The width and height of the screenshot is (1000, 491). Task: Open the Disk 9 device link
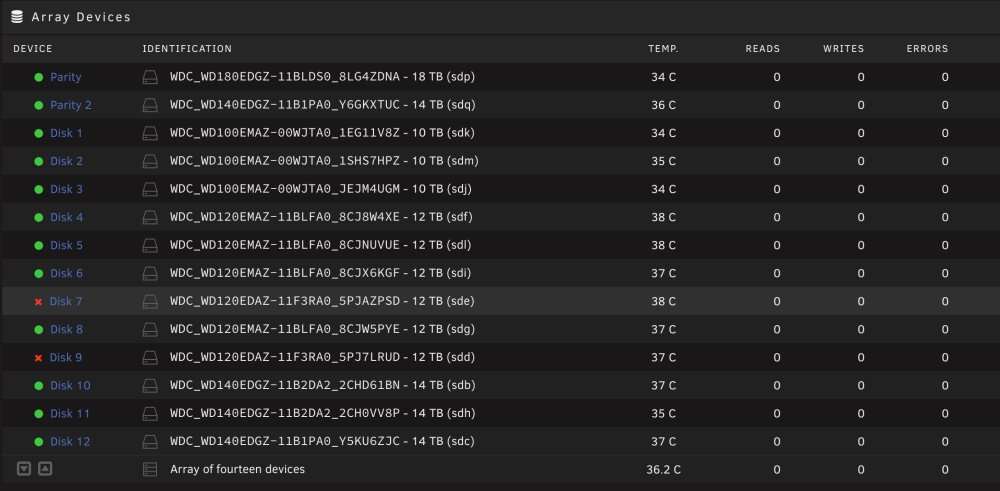point(66,358)
